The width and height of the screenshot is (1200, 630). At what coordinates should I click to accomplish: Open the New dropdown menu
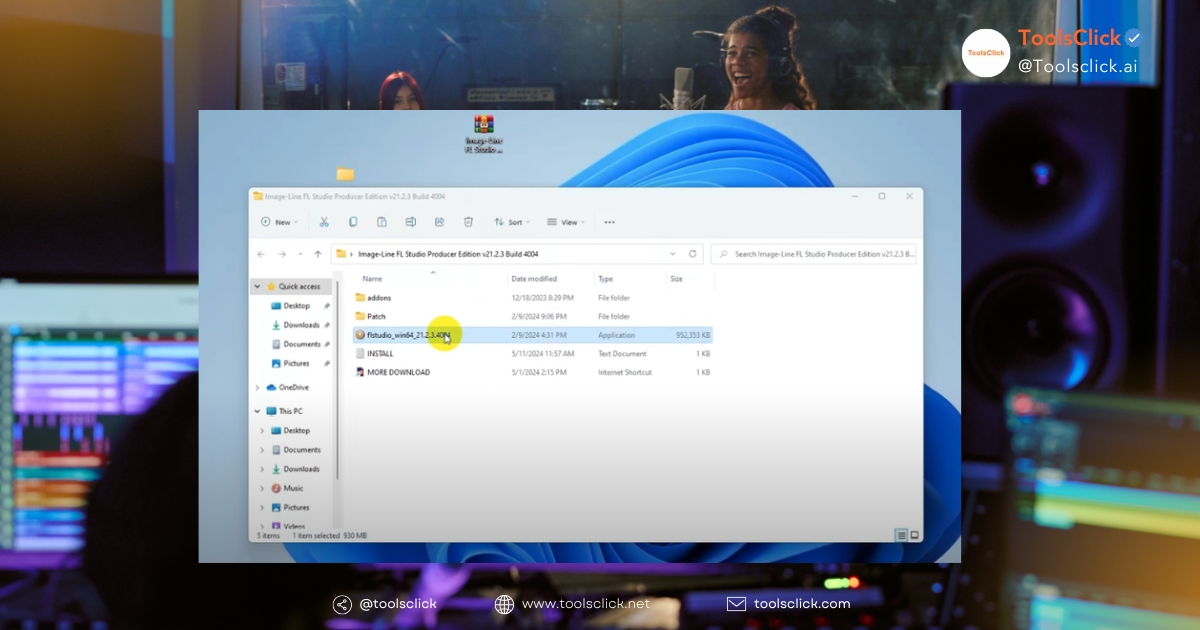coord(280,222)
